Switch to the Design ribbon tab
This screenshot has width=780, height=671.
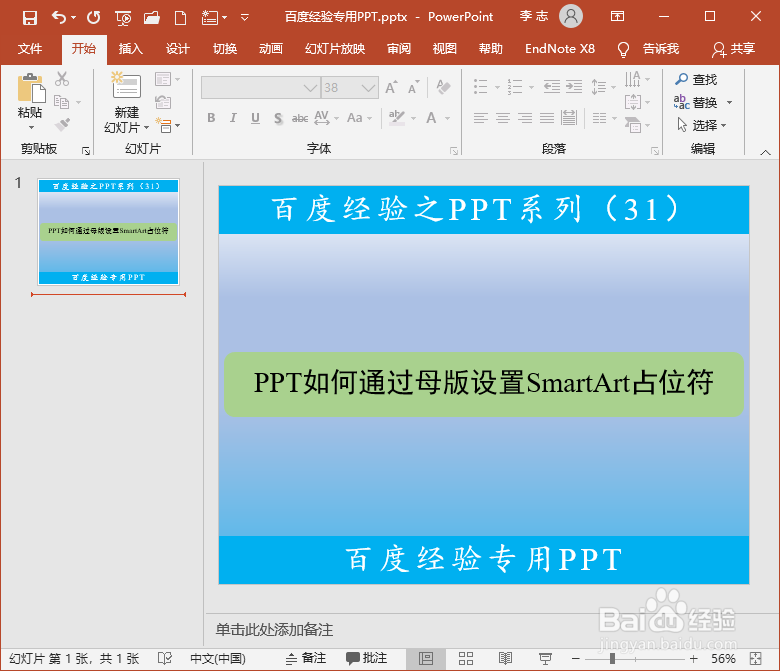coord(178,49)
